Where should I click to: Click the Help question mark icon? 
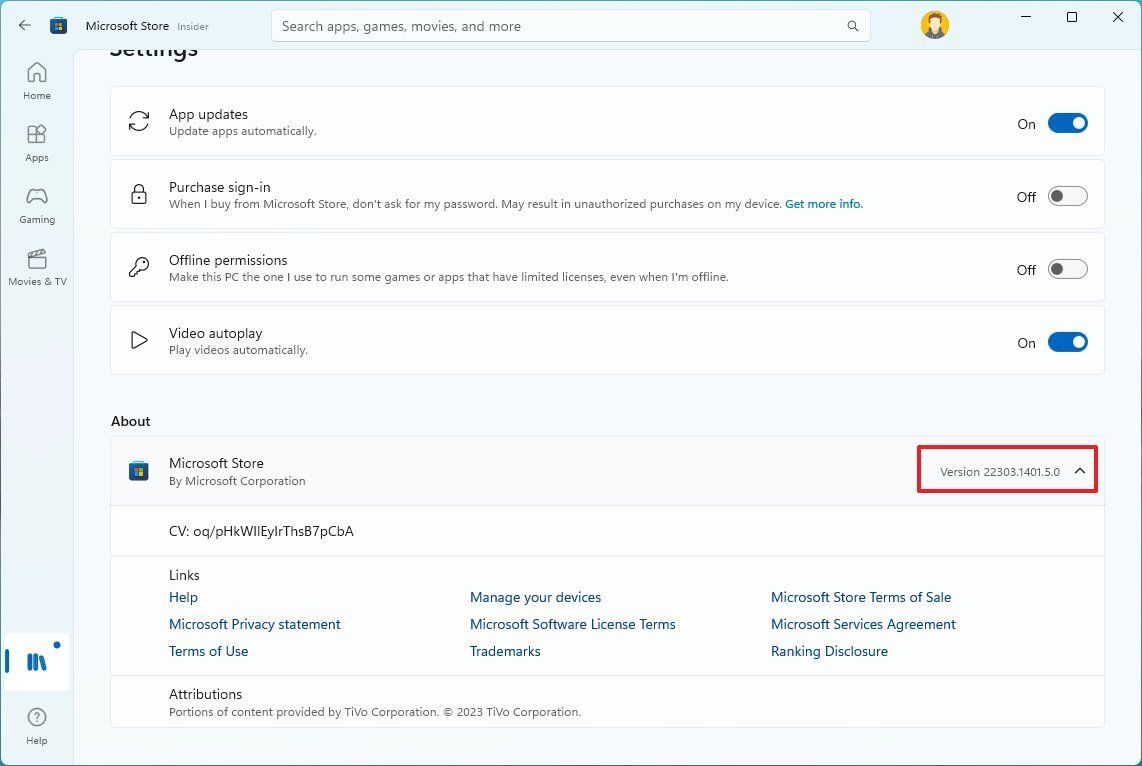37,724
